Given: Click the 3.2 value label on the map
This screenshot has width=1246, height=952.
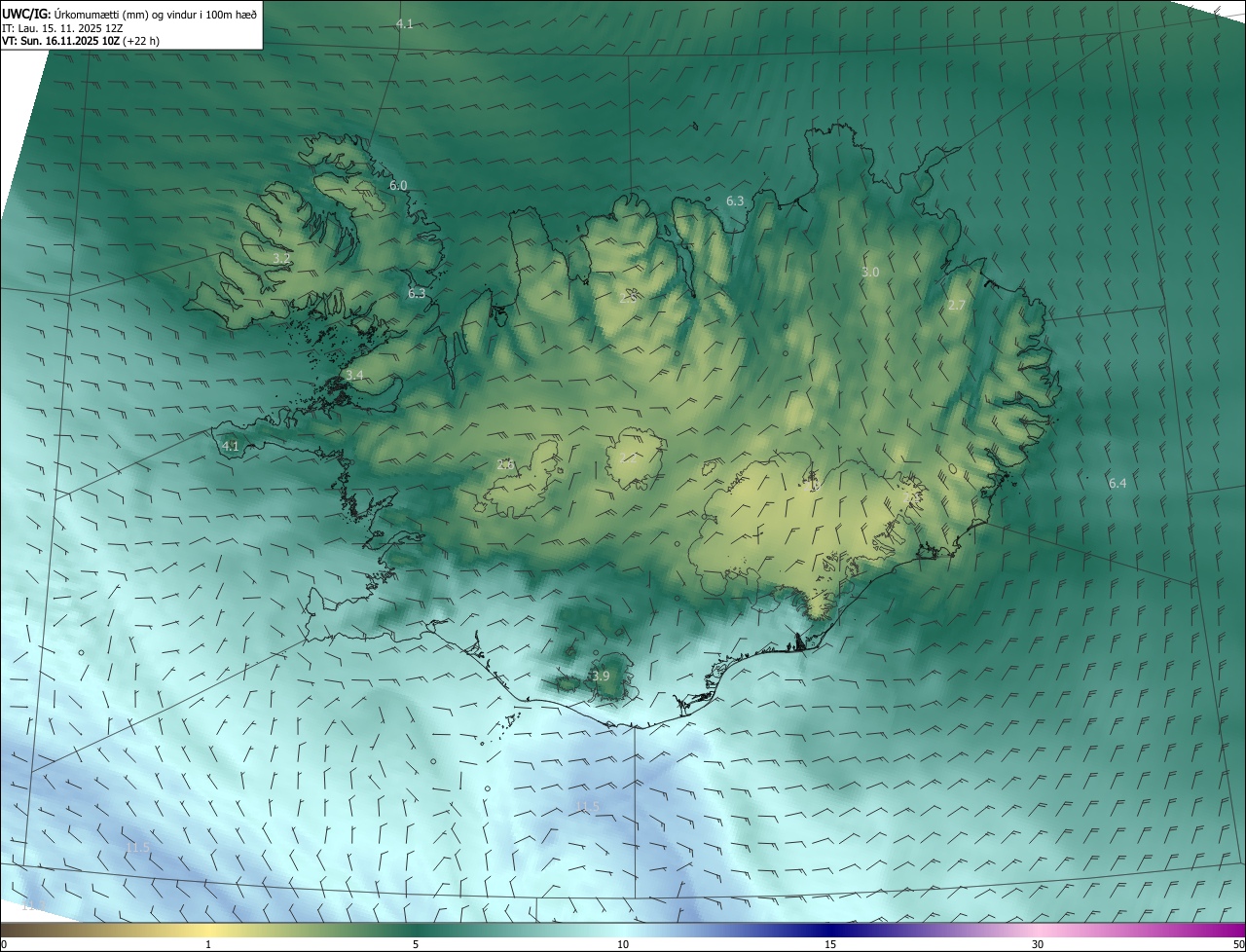Looking at the screenshot, I should 281,258.
